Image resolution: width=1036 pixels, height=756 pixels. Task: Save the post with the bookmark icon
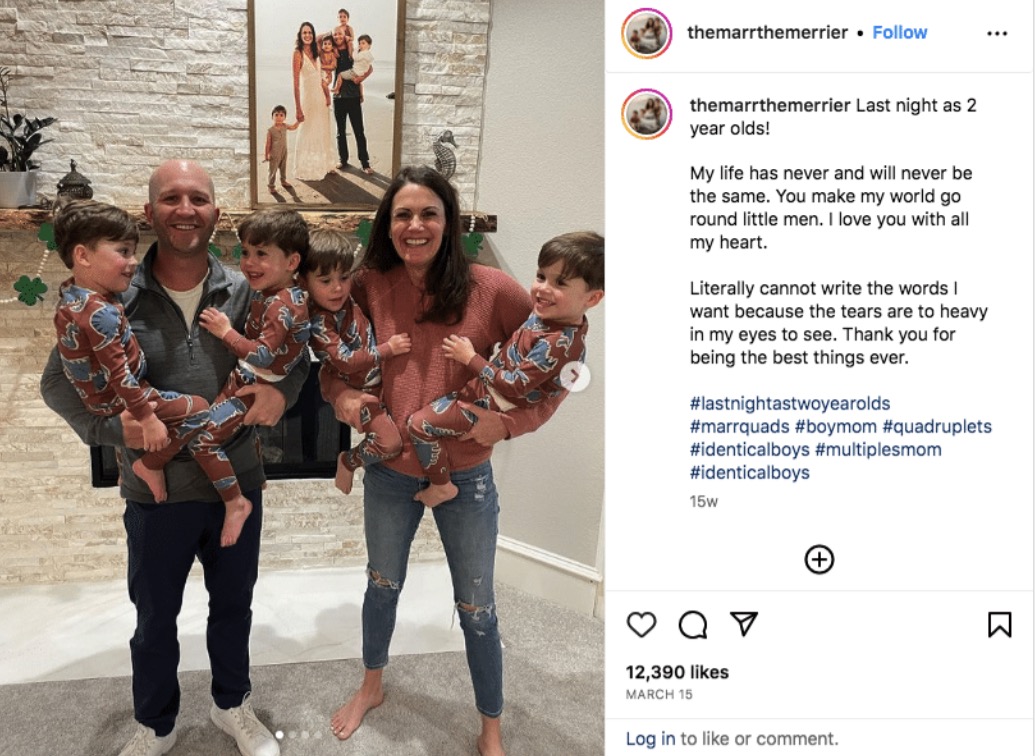999,624
